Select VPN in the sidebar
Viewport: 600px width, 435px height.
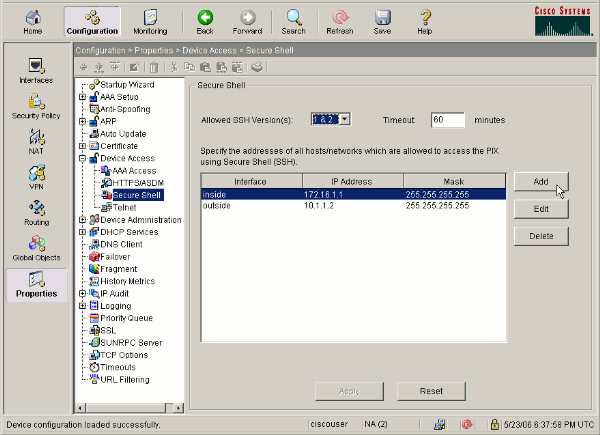pos(36,177)
